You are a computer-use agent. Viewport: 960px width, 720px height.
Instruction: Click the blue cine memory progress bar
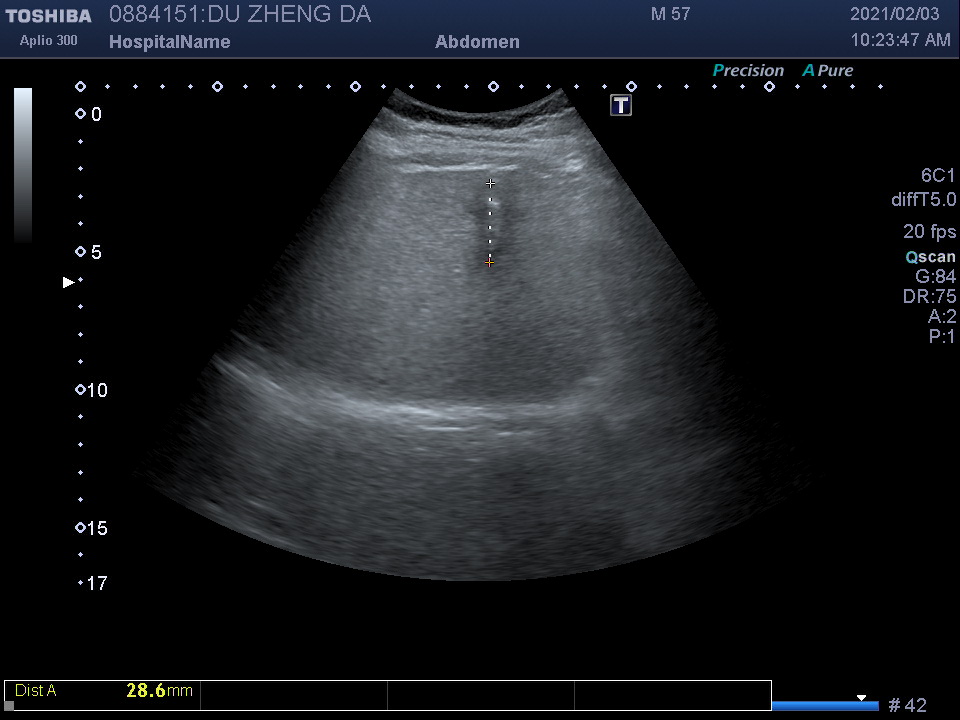click(824, 706)
